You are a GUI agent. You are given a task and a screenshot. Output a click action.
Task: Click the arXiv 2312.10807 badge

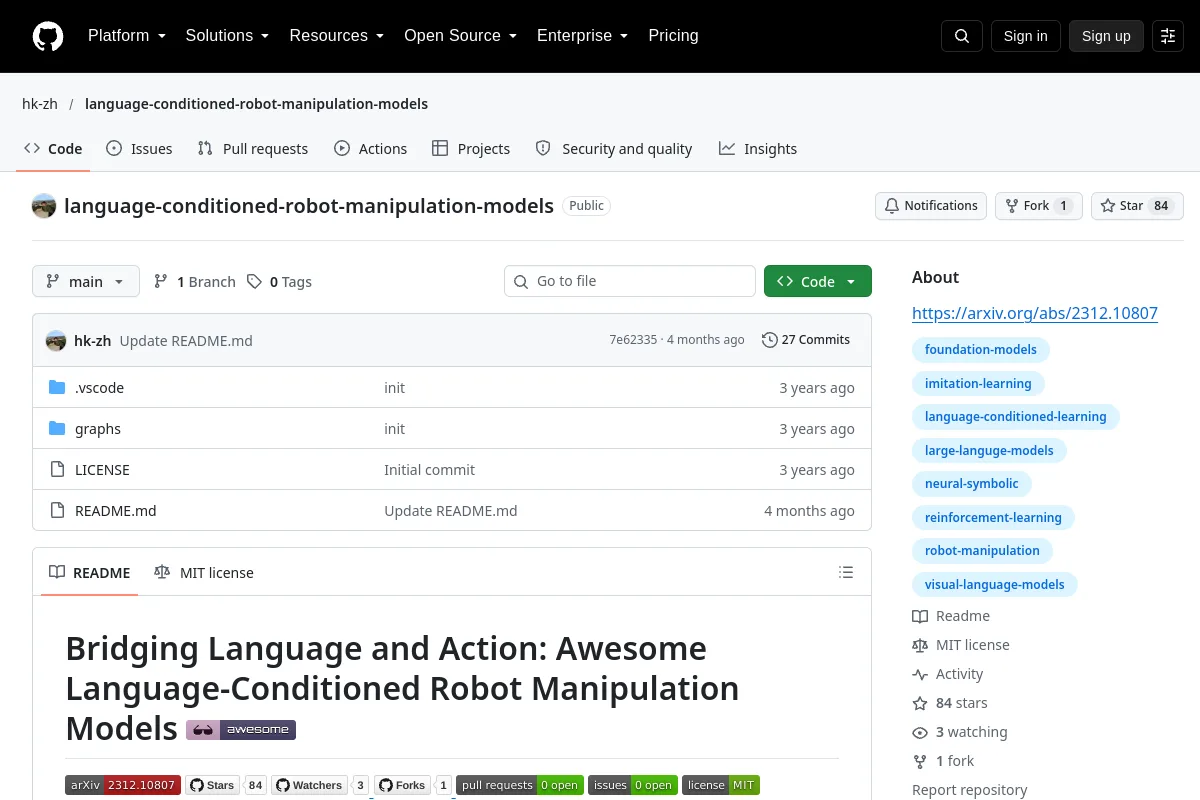click(123, 785)
